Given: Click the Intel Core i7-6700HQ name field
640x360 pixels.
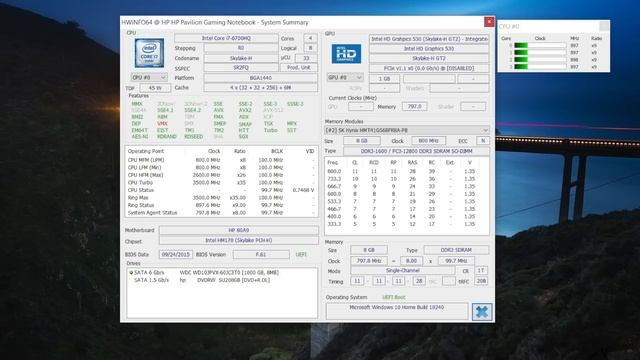Looking at the screenshot, I should tap(226, 38).
